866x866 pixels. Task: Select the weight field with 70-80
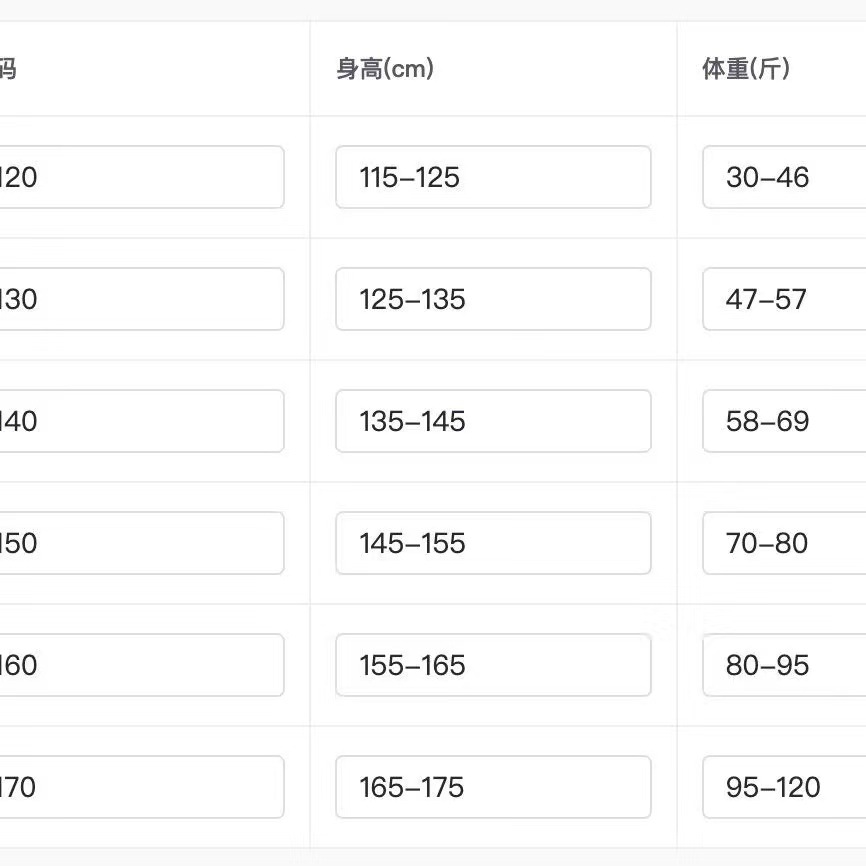click(784, 543)
